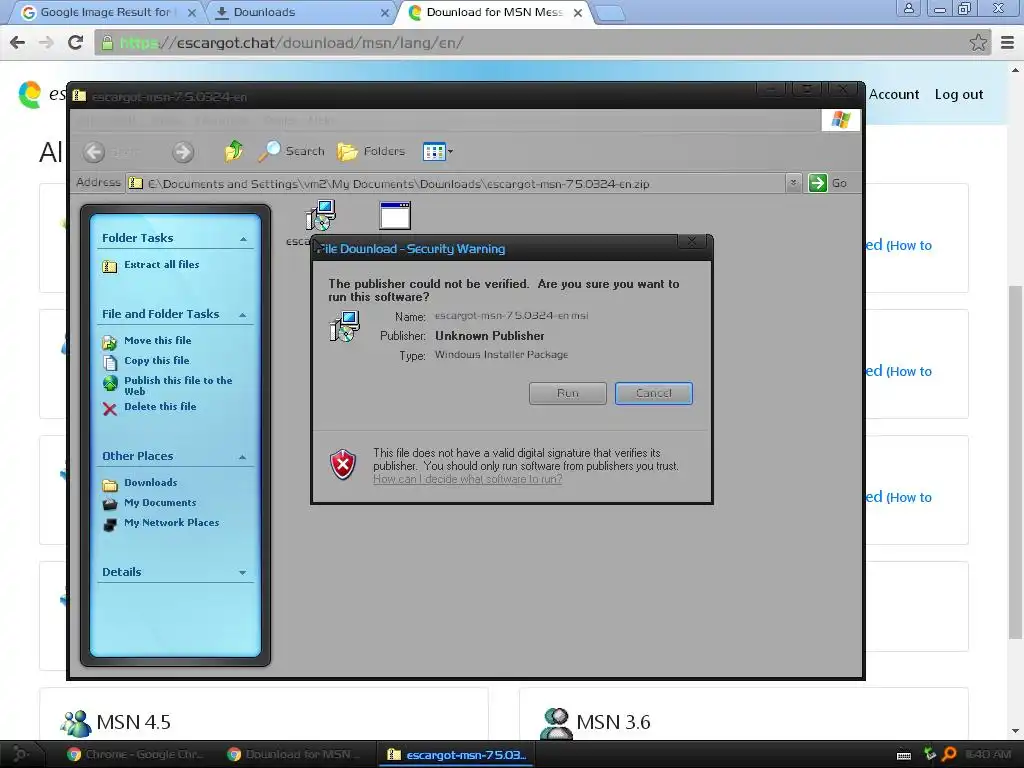This screenshot has height=768, width=1024.
Task: Click Publish this file to the Web
Action: [178, 385]
